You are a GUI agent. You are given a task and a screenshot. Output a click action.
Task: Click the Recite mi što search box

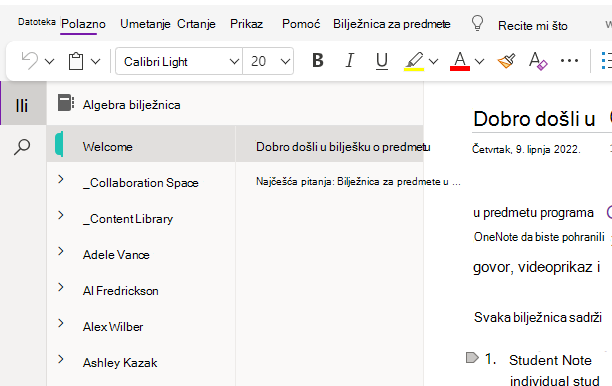533,26
